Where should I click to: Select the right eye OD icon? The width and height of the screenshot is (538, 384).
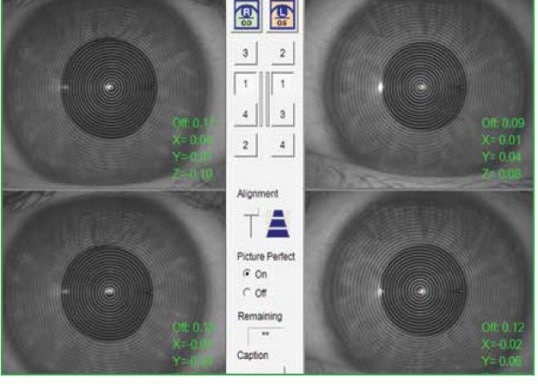click(246, 15)
